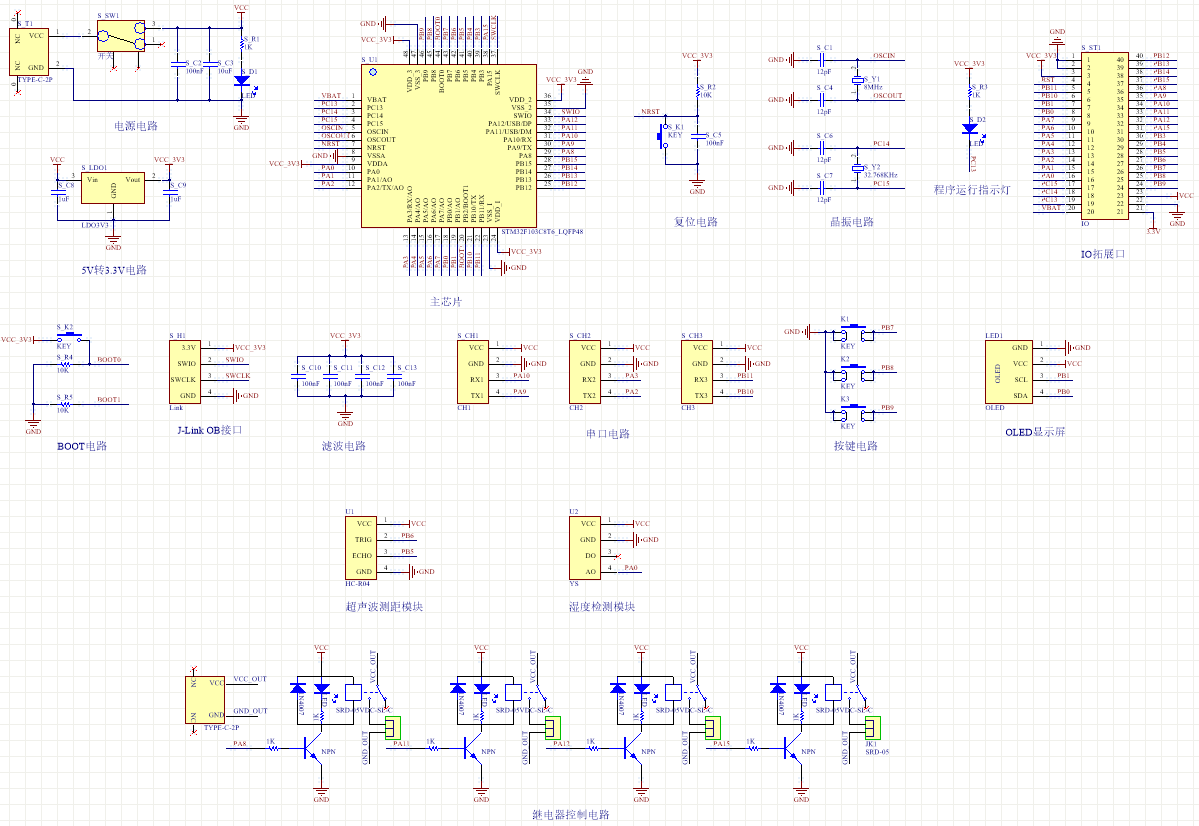The width and height of the screenshot is (1199, 826).
Task: Select the 32.768KHz crystal S_Y2
Action: click(857, 167)
